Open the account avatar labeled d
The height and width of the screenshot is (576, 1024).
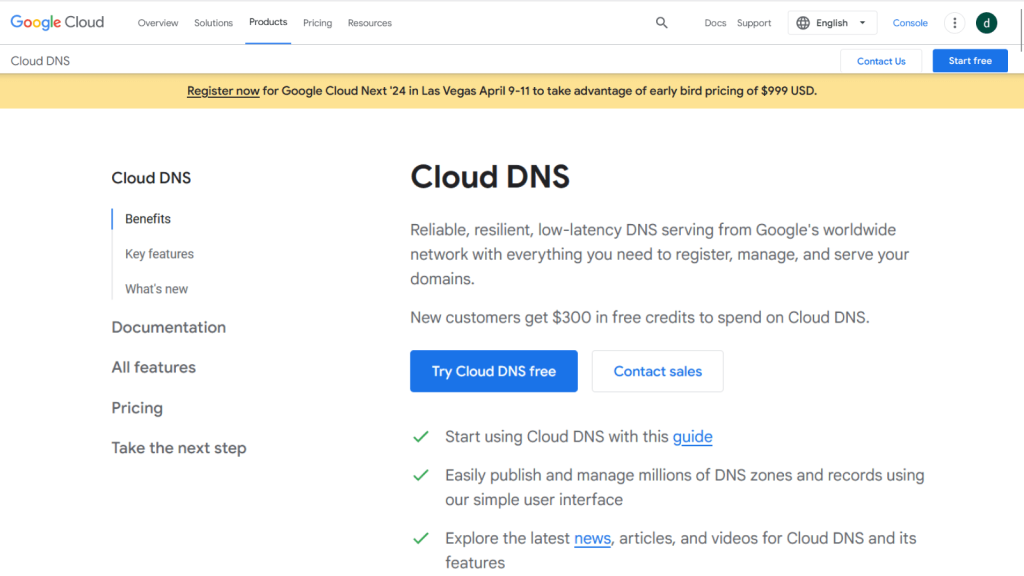coord(986,23)
